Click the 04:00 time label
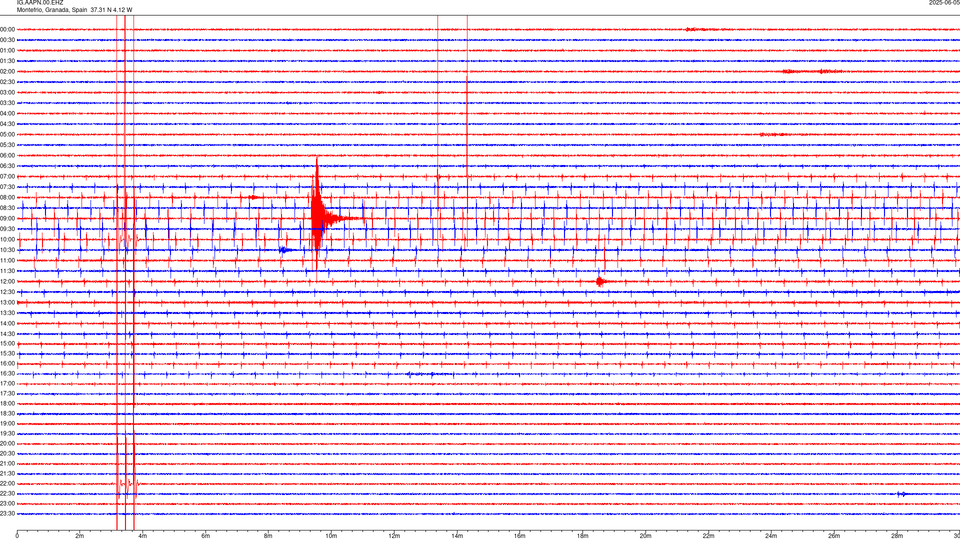This screenshot has width=960, height=540. 7,113
